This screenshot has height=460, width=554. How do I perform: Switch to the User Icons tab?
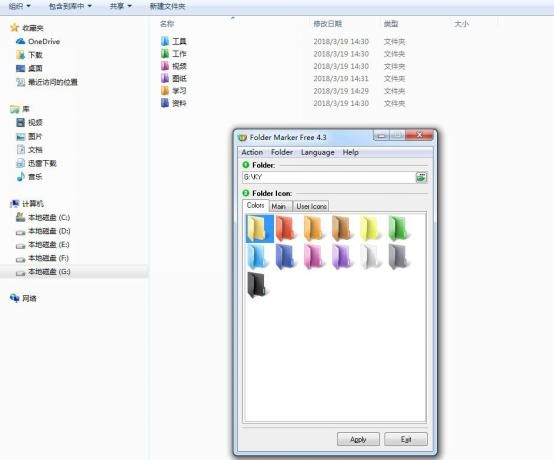point(311,206)
